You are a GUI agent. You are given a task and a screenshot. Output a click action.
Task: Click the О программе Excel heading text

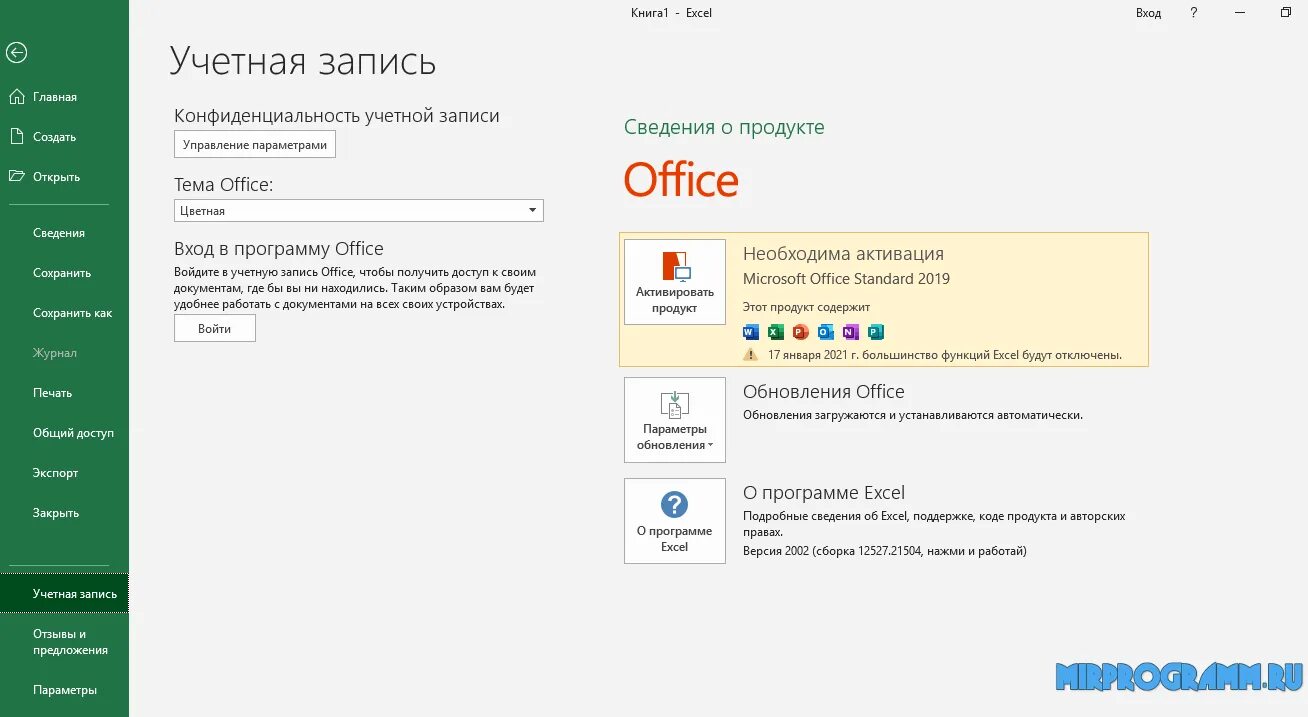point(823,493)
